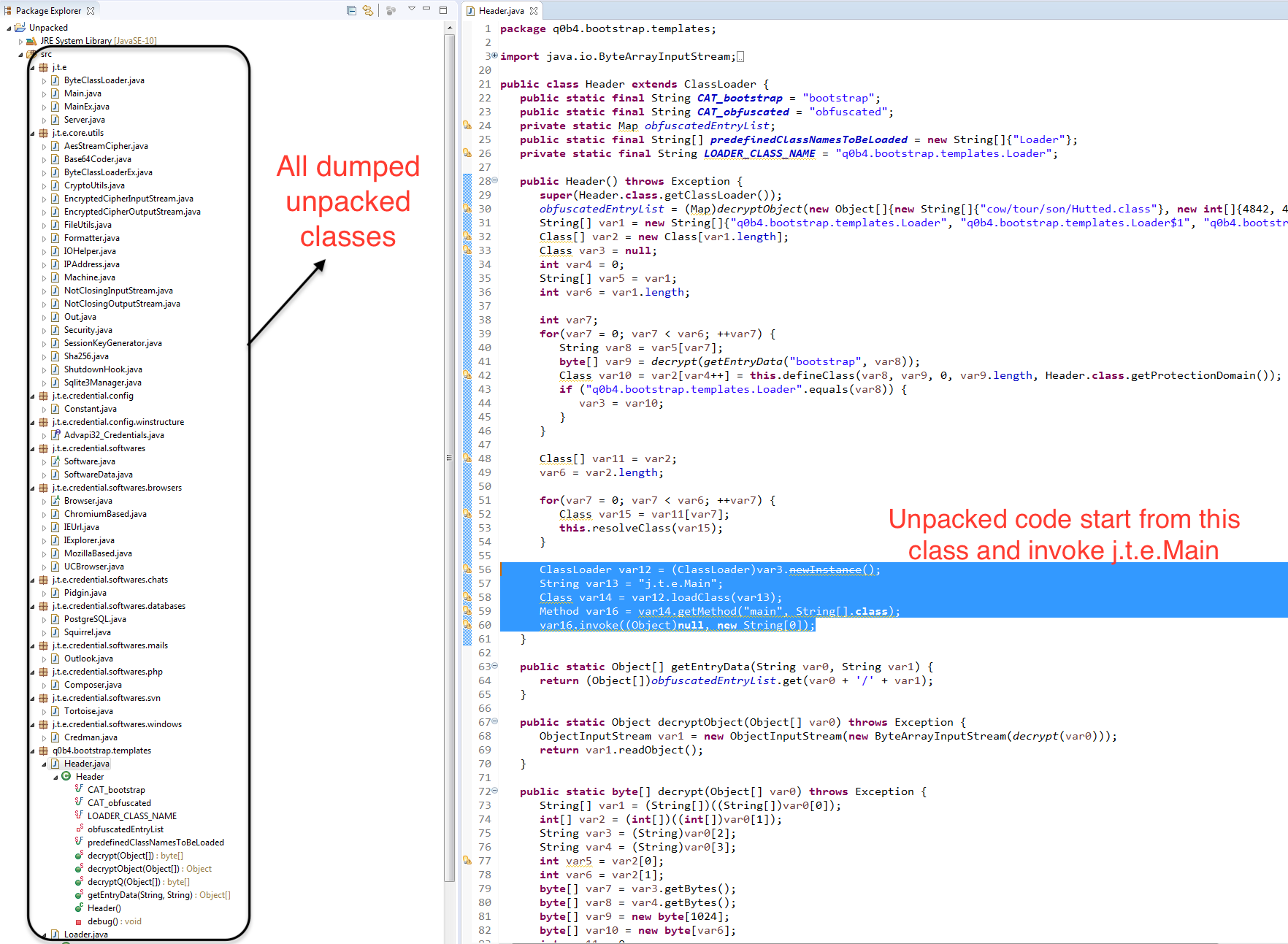Click the CAT_bootstrap field icon
Image resolution: width=1288 pixels, height=944 pixels.
[x=79, y=789]
